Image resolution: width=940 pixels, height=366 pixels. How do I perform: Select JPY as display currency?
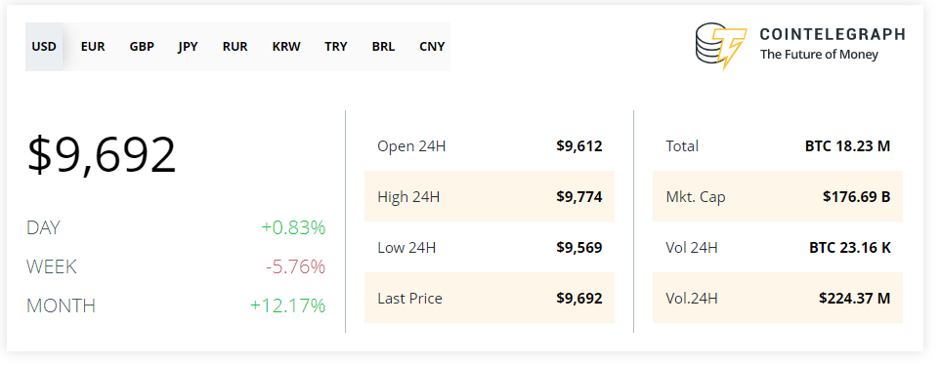click(x=188, y=47)
